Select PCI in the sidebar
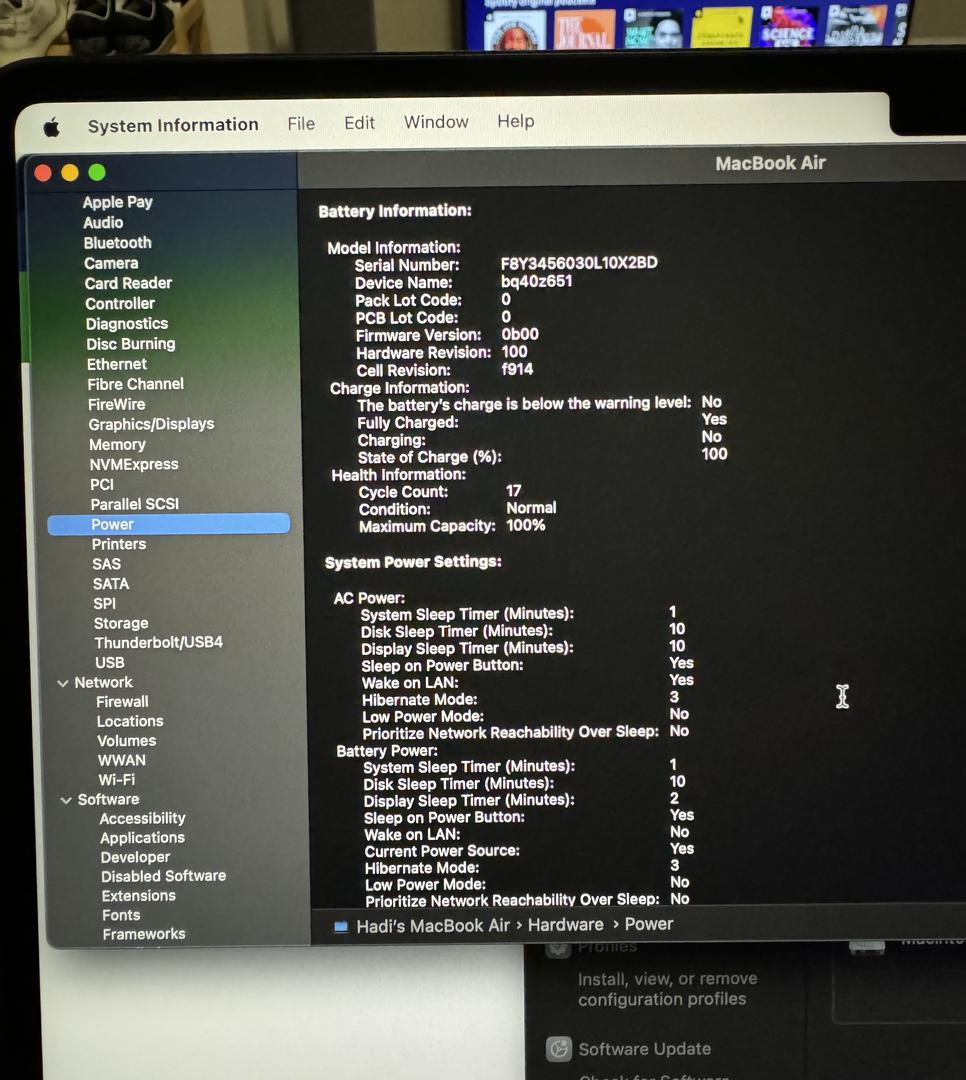The image size is (966, 1080). pos(102,484)
